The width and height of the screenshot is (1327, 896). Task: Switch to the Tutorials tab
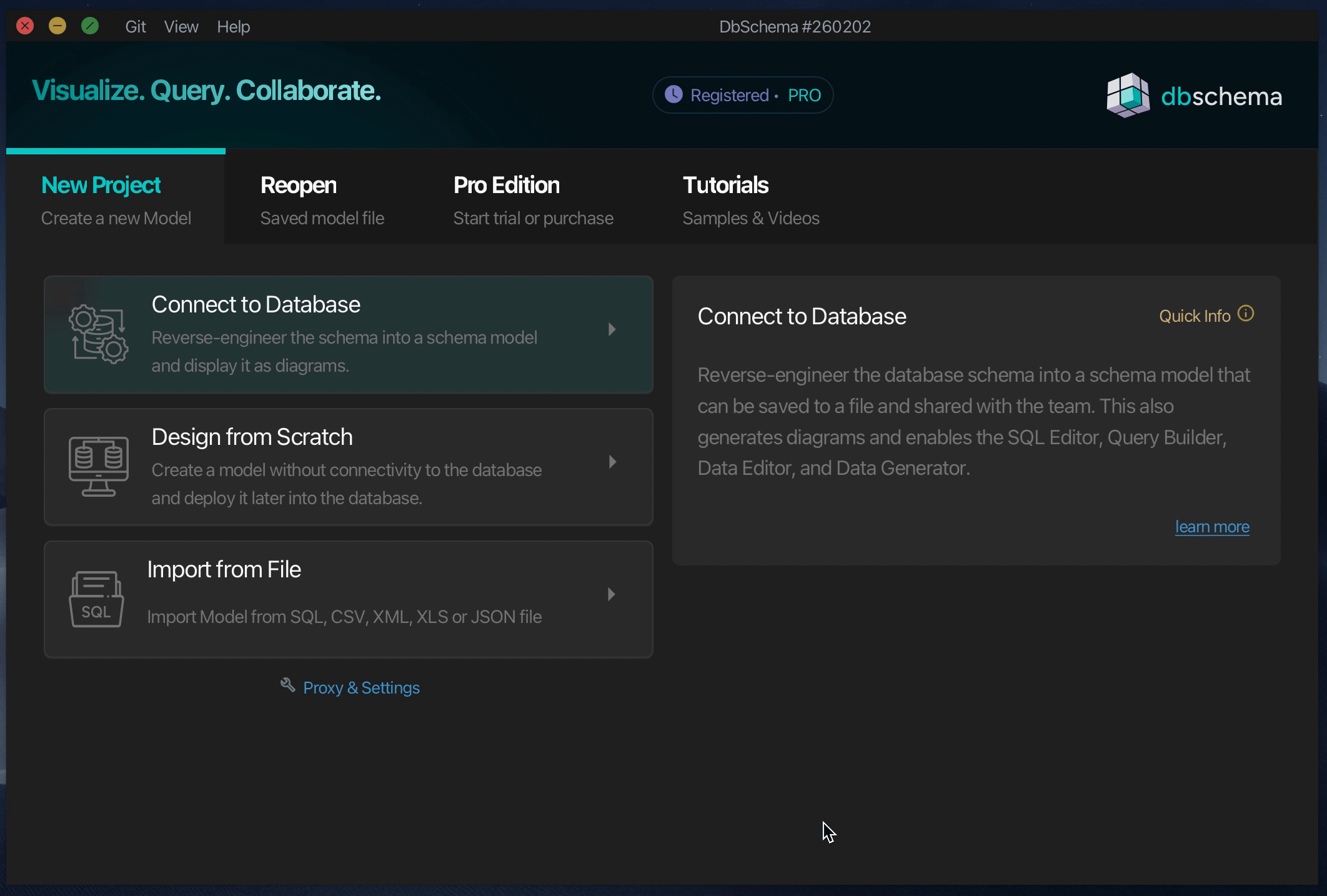pyautogui.click(x=750, y=200)
